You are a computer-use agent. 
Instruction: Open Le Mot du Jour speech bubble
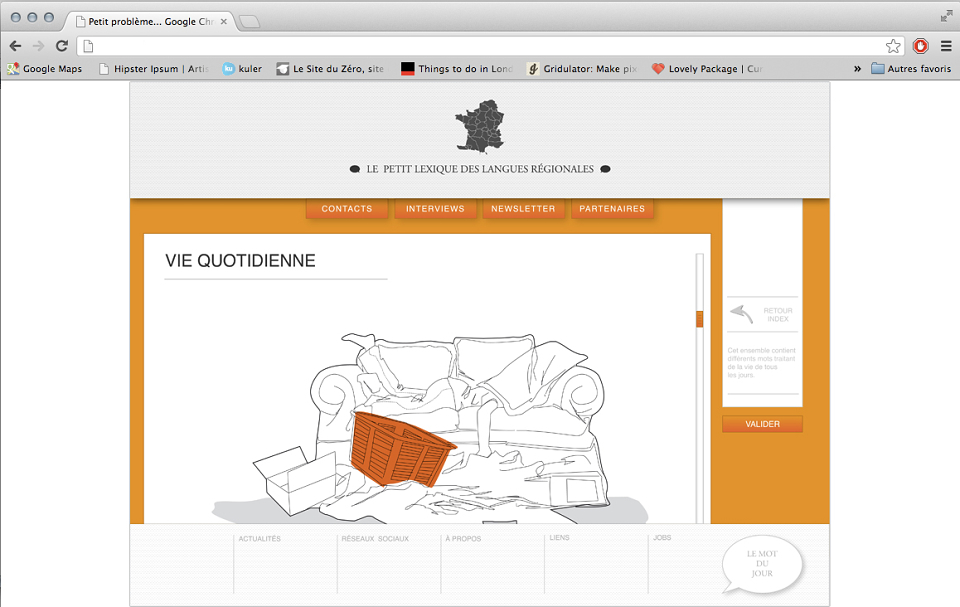(x=762, y=564)
